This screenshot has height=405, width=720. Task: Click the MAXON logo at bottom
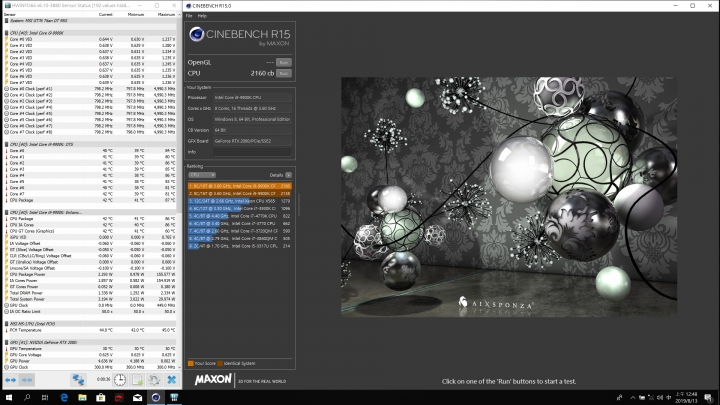(213, 379)
